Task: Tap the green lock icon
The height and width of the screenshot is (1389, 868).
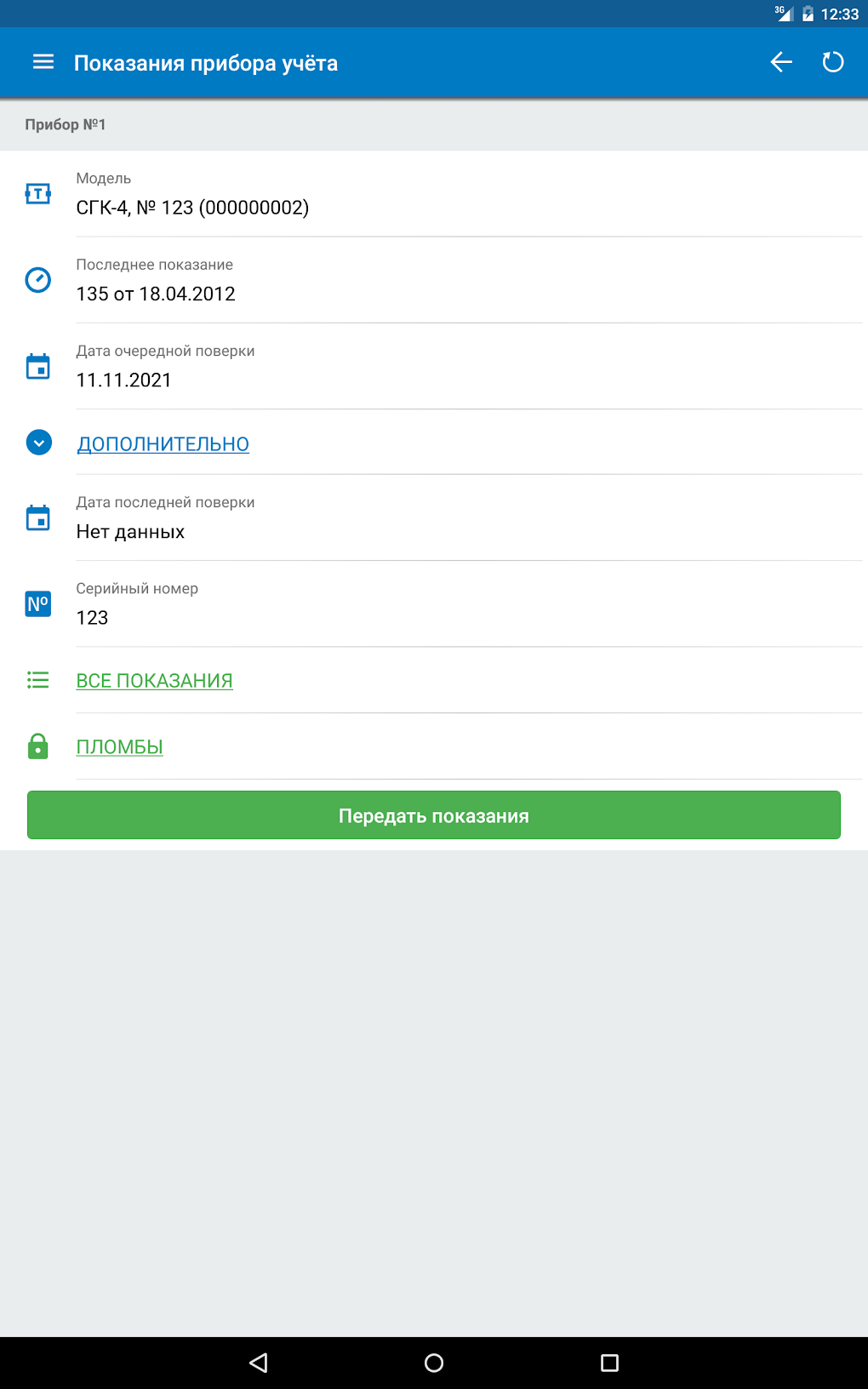Action: coord(38,746)
